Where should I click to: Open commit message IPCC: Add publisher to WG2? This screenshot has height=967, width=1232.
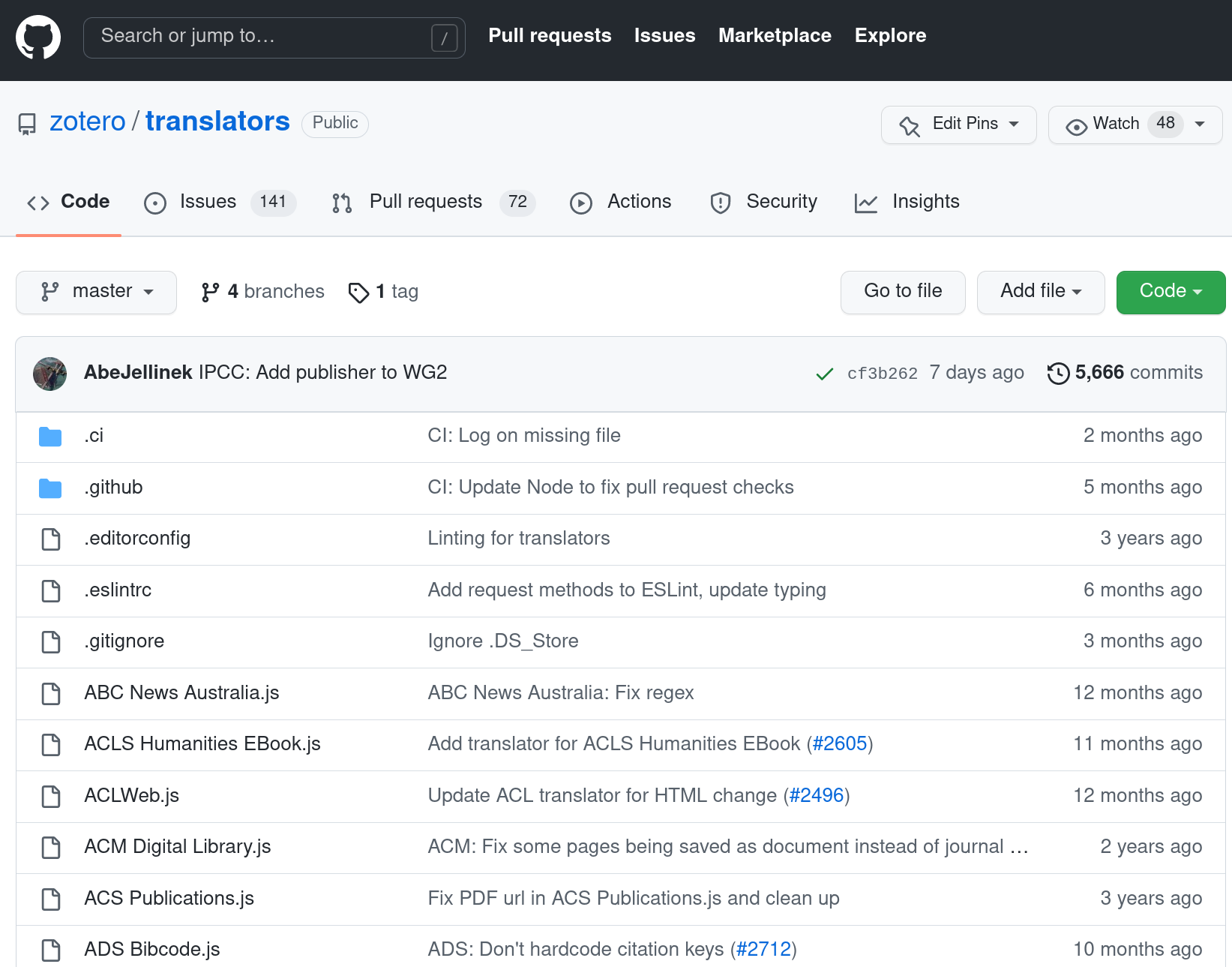pyautogui.click(x=322, y=373)
